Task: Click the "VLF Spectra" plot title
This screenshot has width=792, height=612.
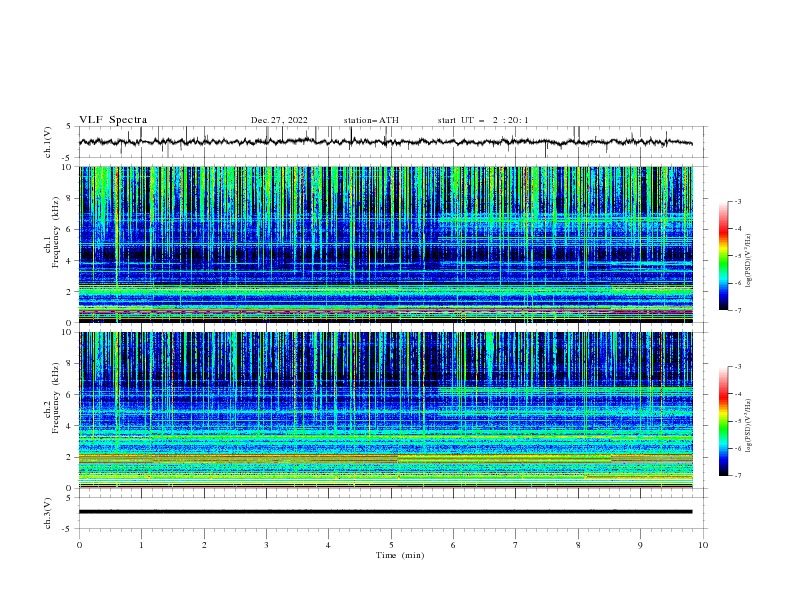Action: tap(113, 120)
